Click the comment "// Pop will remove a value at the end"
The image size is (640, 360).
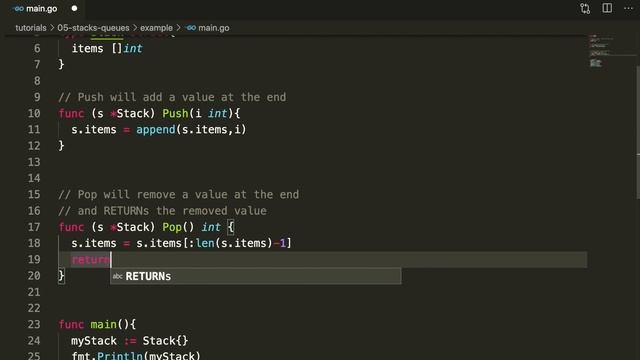tap(178, 194)
